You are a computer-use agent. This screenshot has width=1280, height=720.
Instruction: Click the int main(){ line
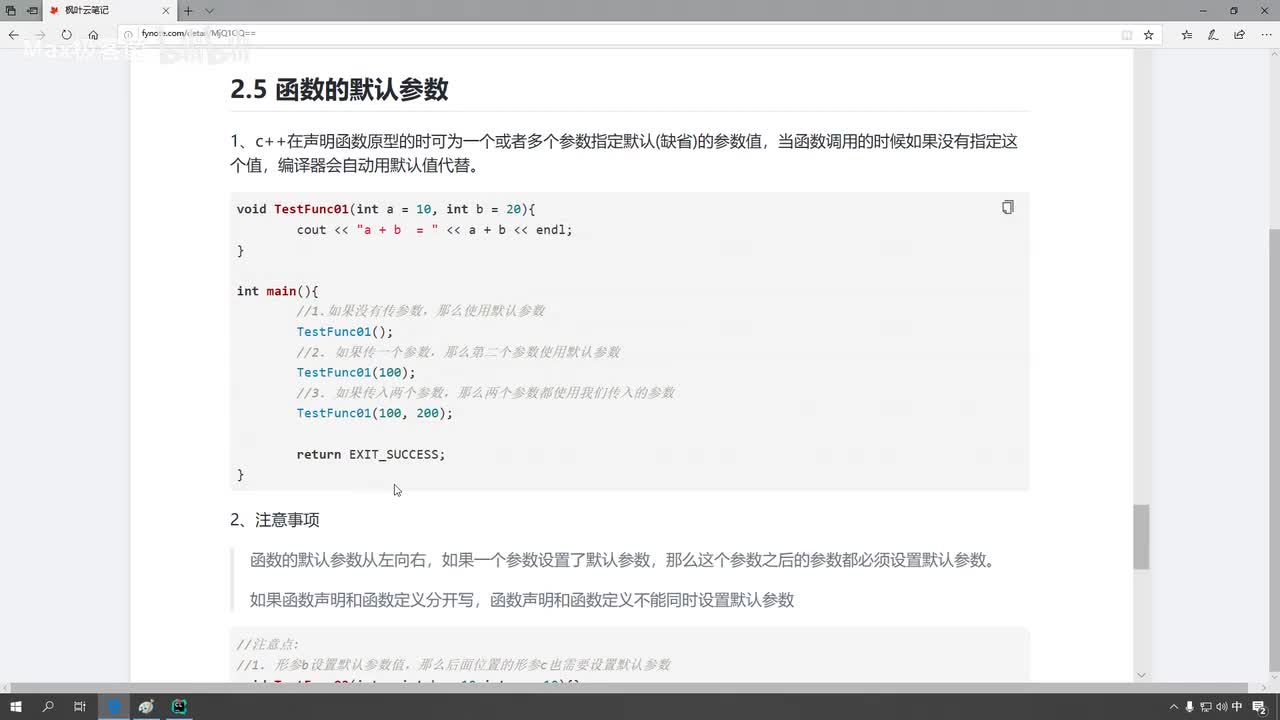pyautogui.click(x=277, y=291)
